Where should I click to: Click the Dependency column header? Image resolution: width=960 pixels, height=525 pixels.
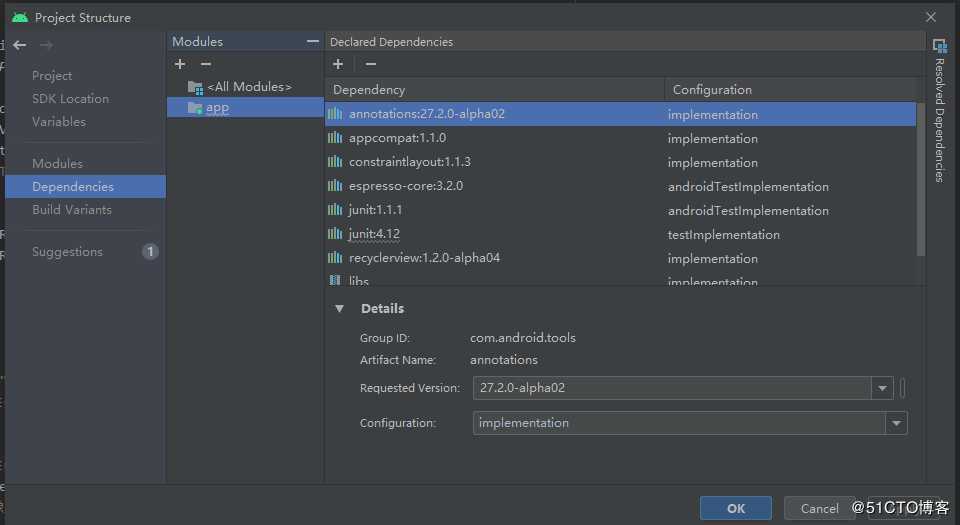pos(495,89)
